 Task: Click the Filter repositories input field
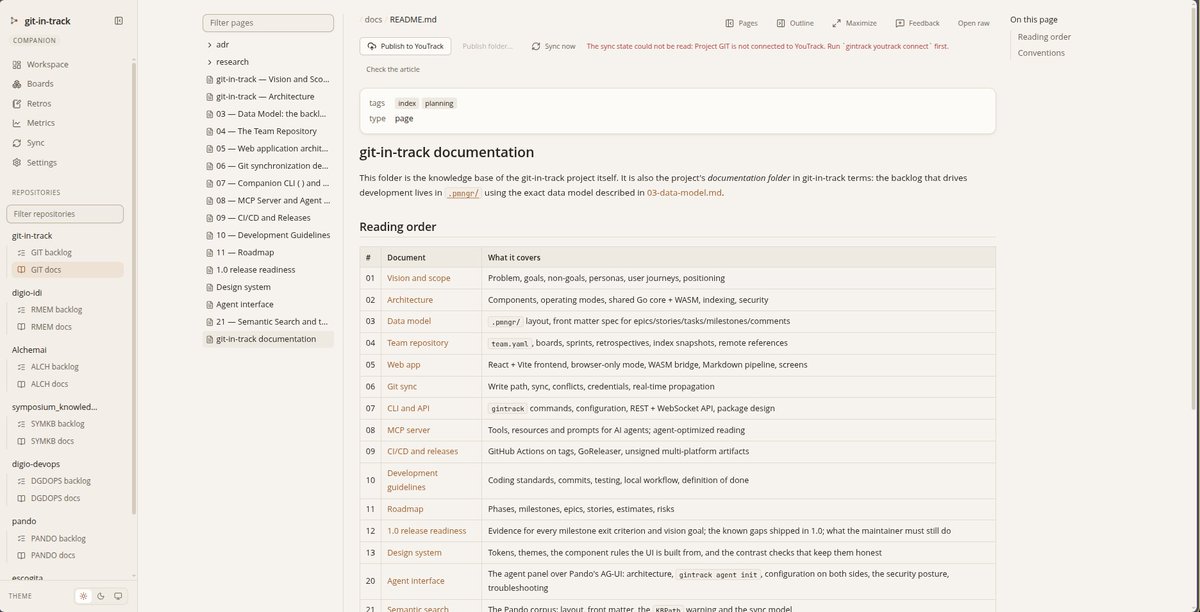[x=65, y=214]
